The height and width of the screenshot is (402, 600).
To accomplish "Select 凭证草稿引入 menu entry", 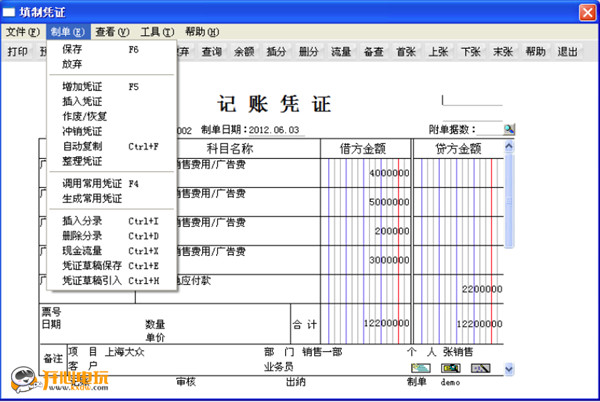I will 111,280.
